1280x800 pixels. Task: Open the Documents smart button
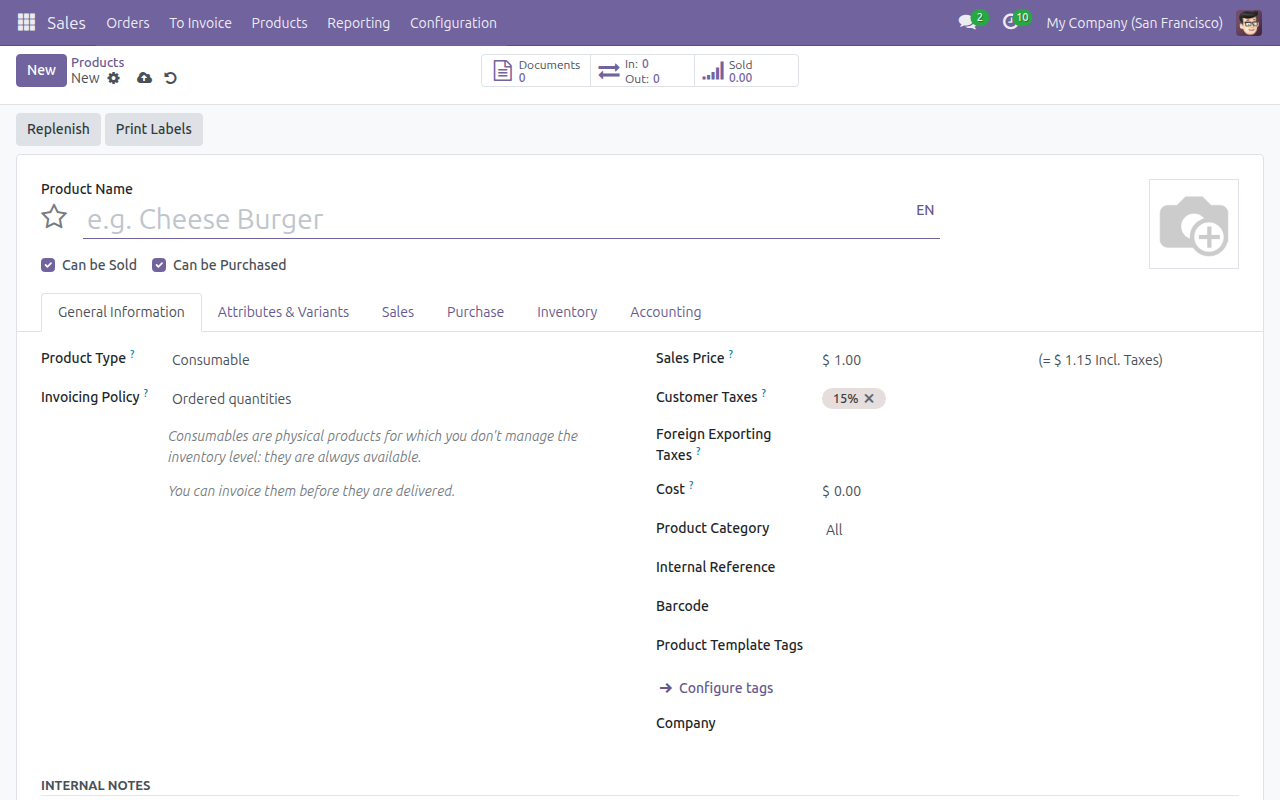click(x=537, y=71)
